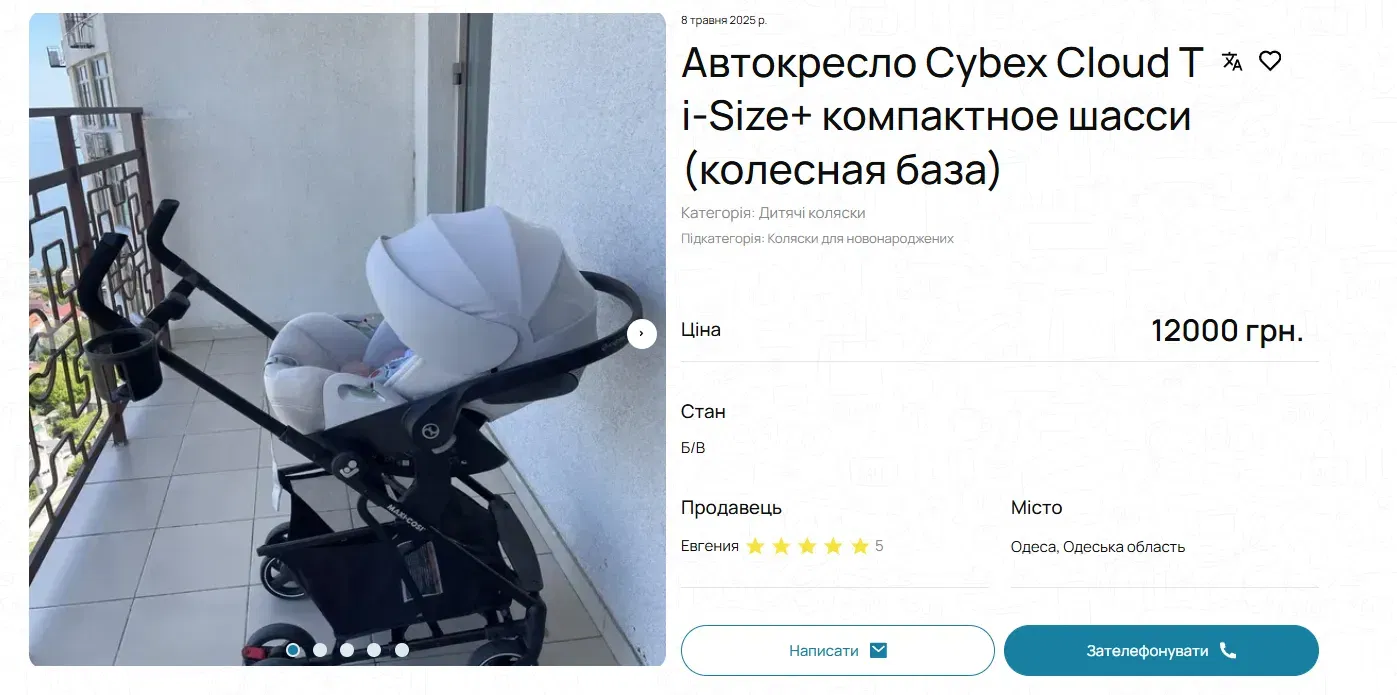Click the Одеса, Одеська область location
The width and height of the screenshot is (1397, 695).
click(1098, 547)
